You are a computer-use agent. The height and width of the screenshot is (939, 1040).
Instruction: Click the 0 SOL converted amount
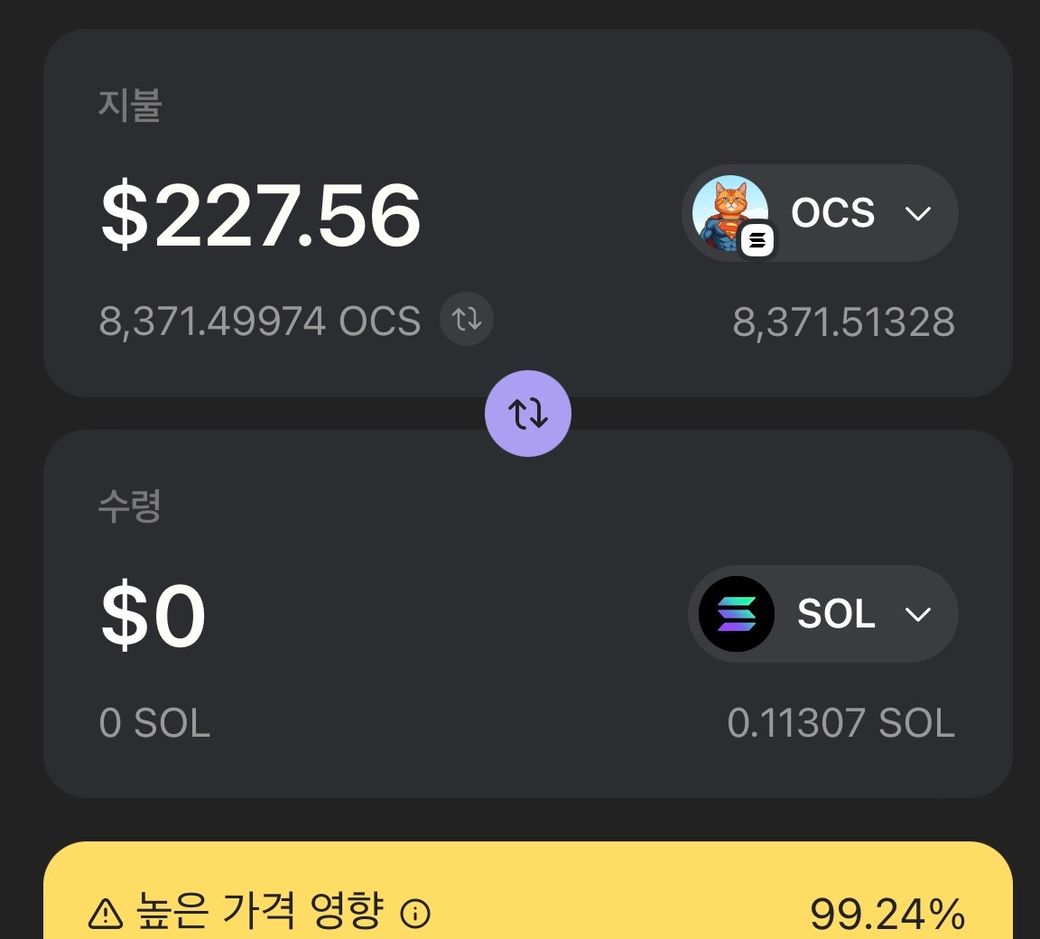154,723
